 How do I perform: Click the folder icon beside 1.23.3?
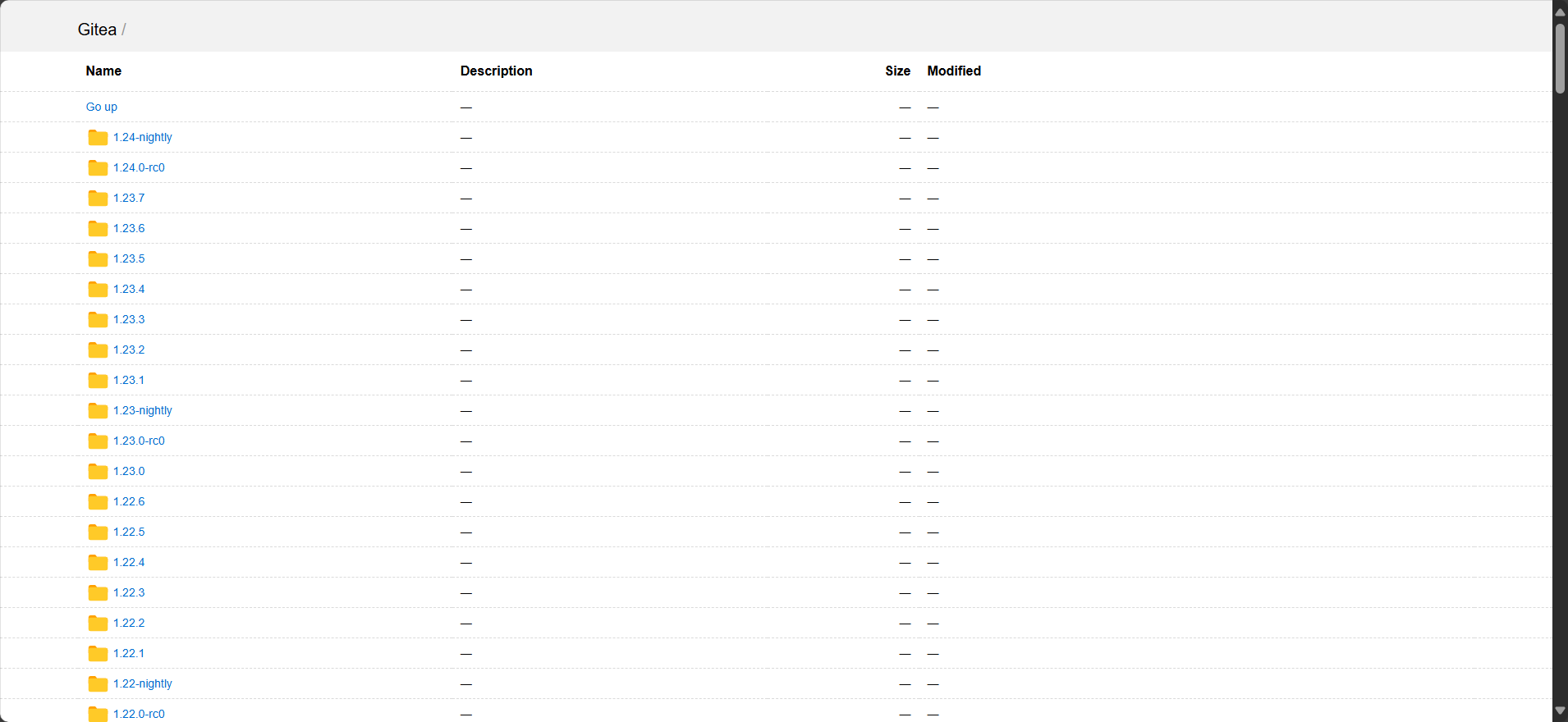coord(98,320)
